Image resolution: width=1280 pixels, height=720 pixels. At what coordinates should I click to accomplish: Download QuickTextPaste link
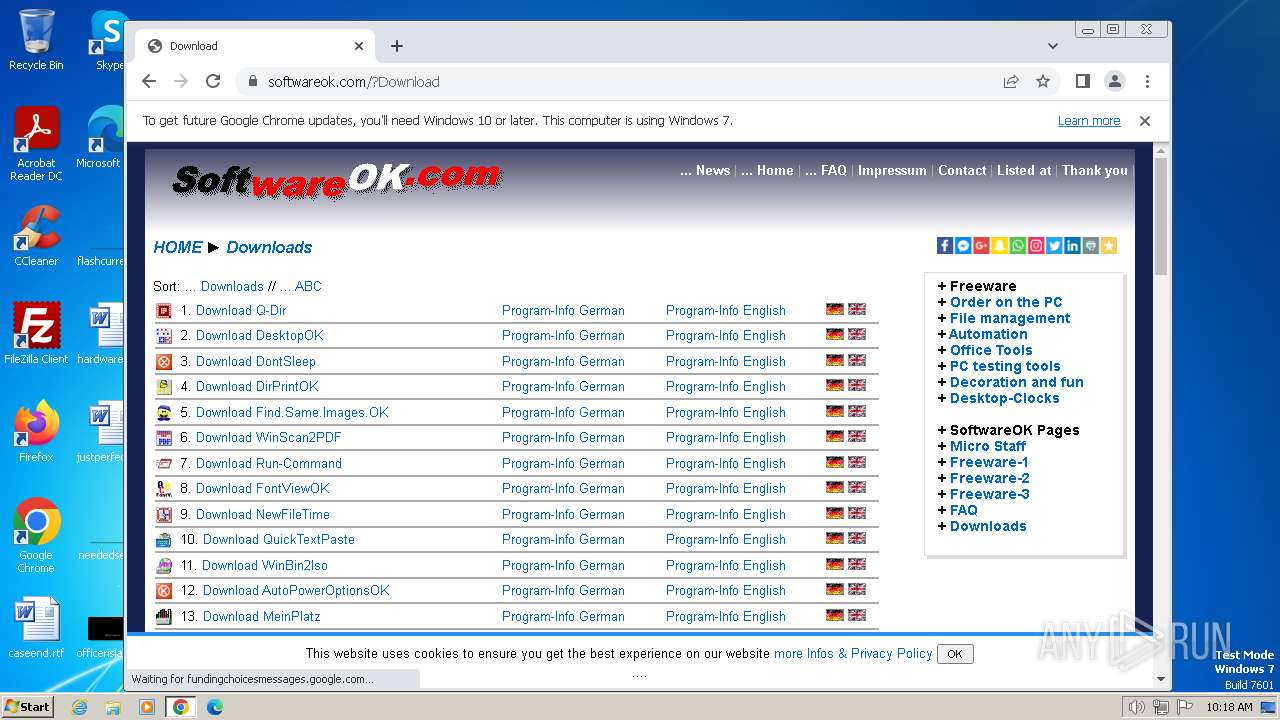click(x=279, y=539)
